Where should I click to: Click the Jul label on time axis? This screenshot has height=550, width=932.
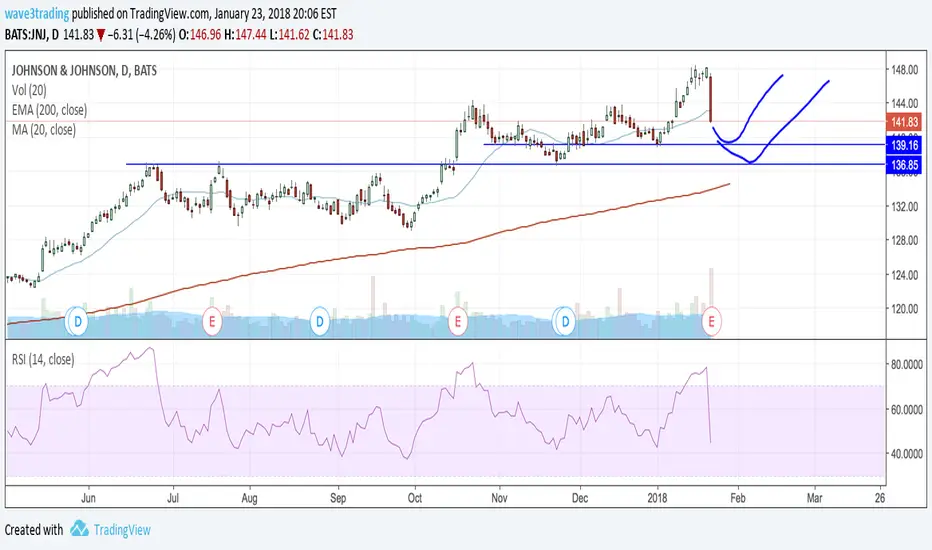[x=172, y=498]
